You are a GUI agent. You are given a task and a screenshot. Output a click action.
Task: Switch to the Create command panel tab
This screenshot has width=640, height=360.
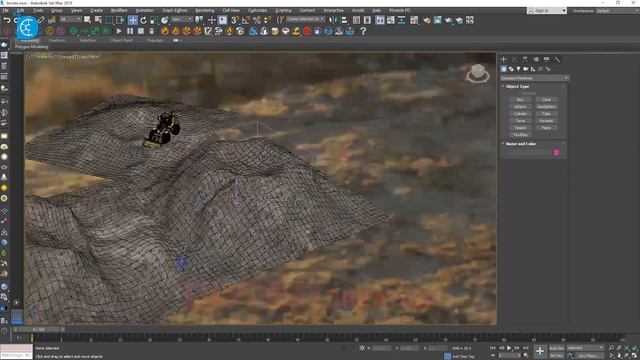[x=504, y=60]
